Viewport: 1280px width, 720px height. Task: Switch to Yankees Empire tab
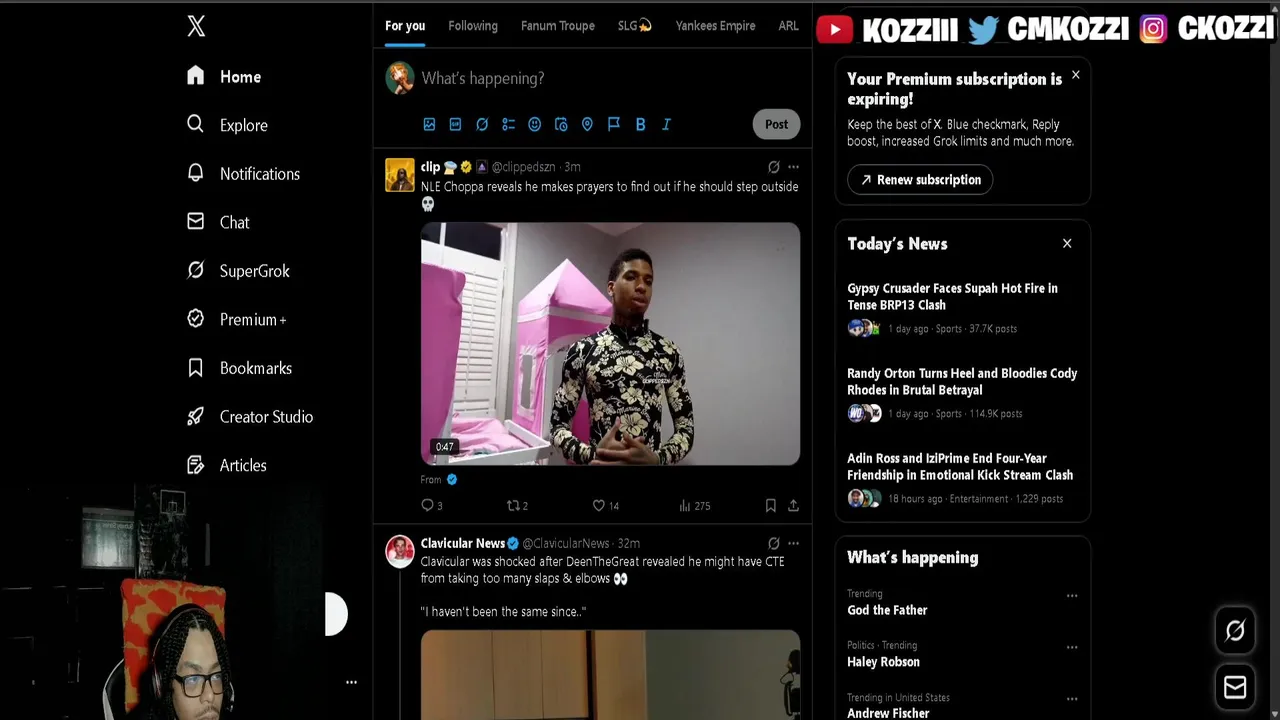coord(715,26)
